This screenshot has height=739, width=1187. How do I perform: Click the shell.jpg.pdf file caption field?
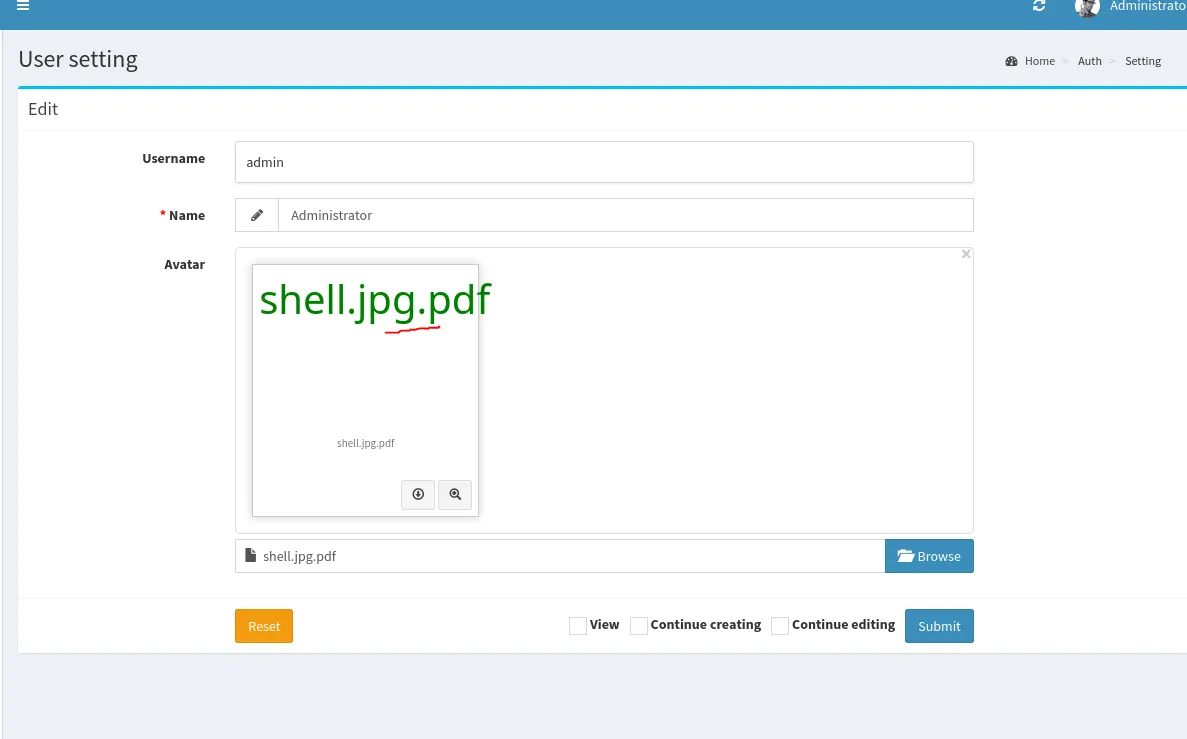point(560,557)
